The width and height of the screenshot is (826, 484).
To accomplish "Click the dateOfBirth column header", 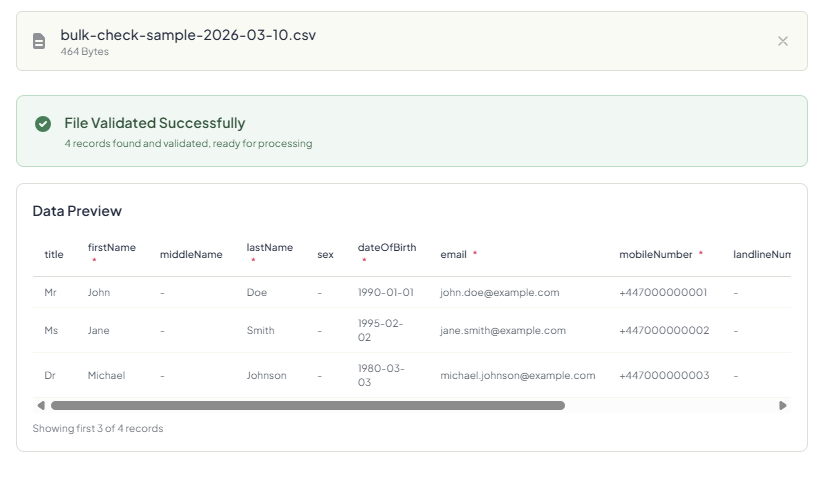I will point(387,248).
